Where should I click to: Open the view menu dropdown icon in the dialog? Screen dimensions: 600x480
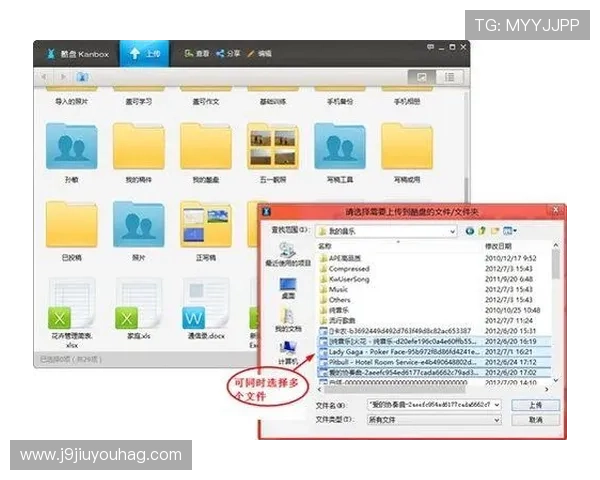(x=510, y=231)
